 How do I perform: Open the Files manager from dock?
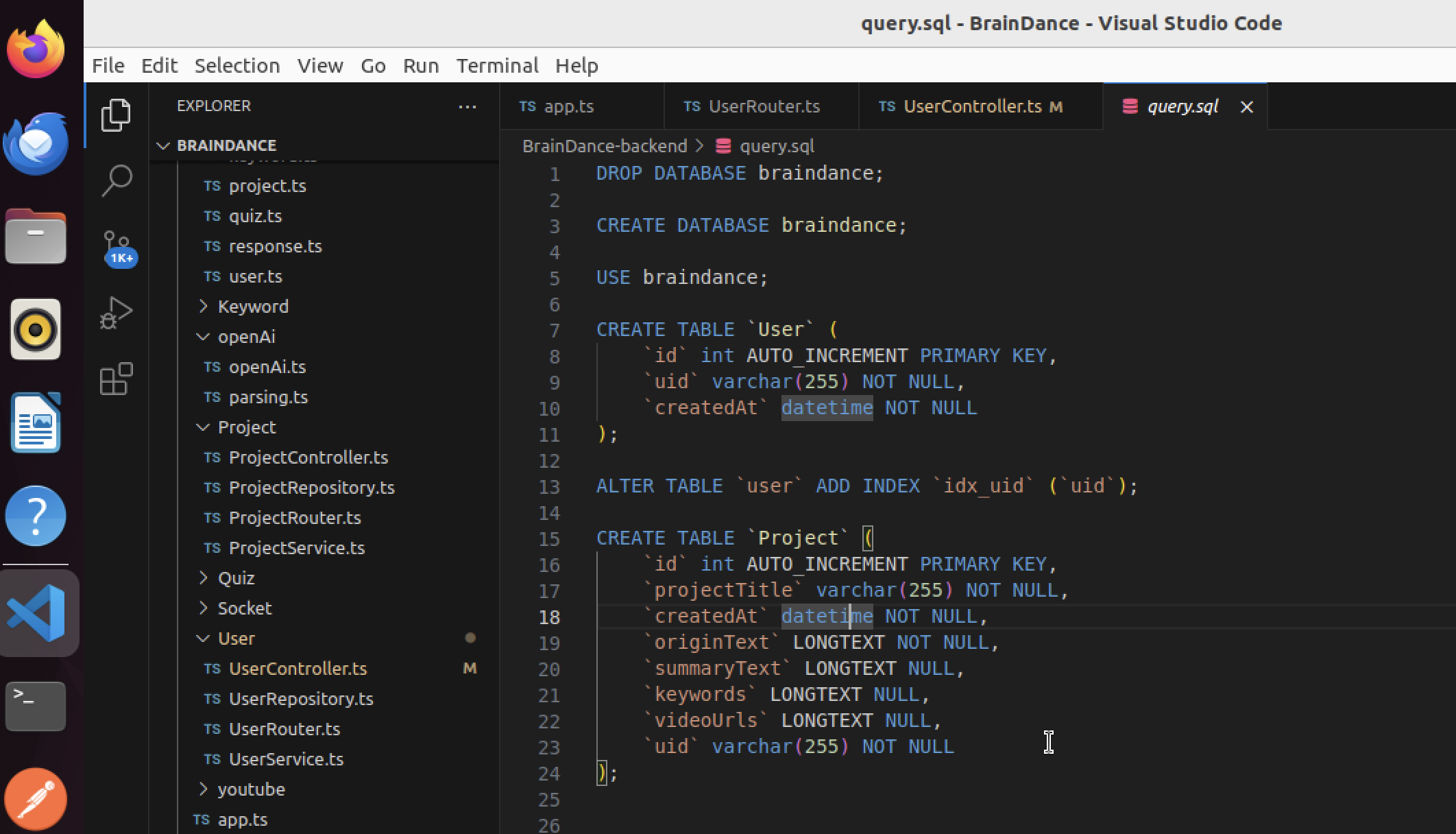(36, 237)
